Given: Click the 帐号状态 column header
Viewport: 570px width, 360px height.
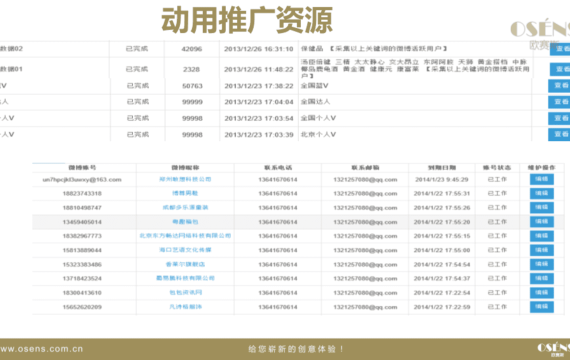Looking at the screenshot, I should click(497, 168).
